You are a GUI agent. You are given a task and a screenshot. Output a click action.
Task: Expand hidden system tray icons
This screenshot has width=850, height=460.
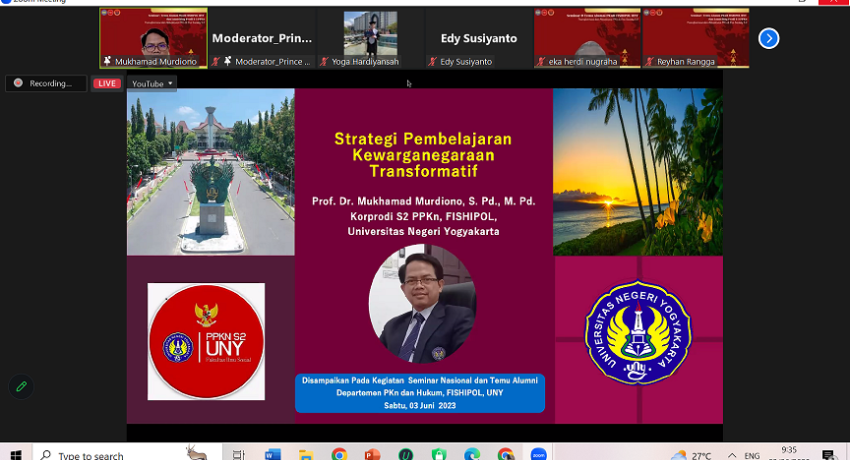coord(732,455)
